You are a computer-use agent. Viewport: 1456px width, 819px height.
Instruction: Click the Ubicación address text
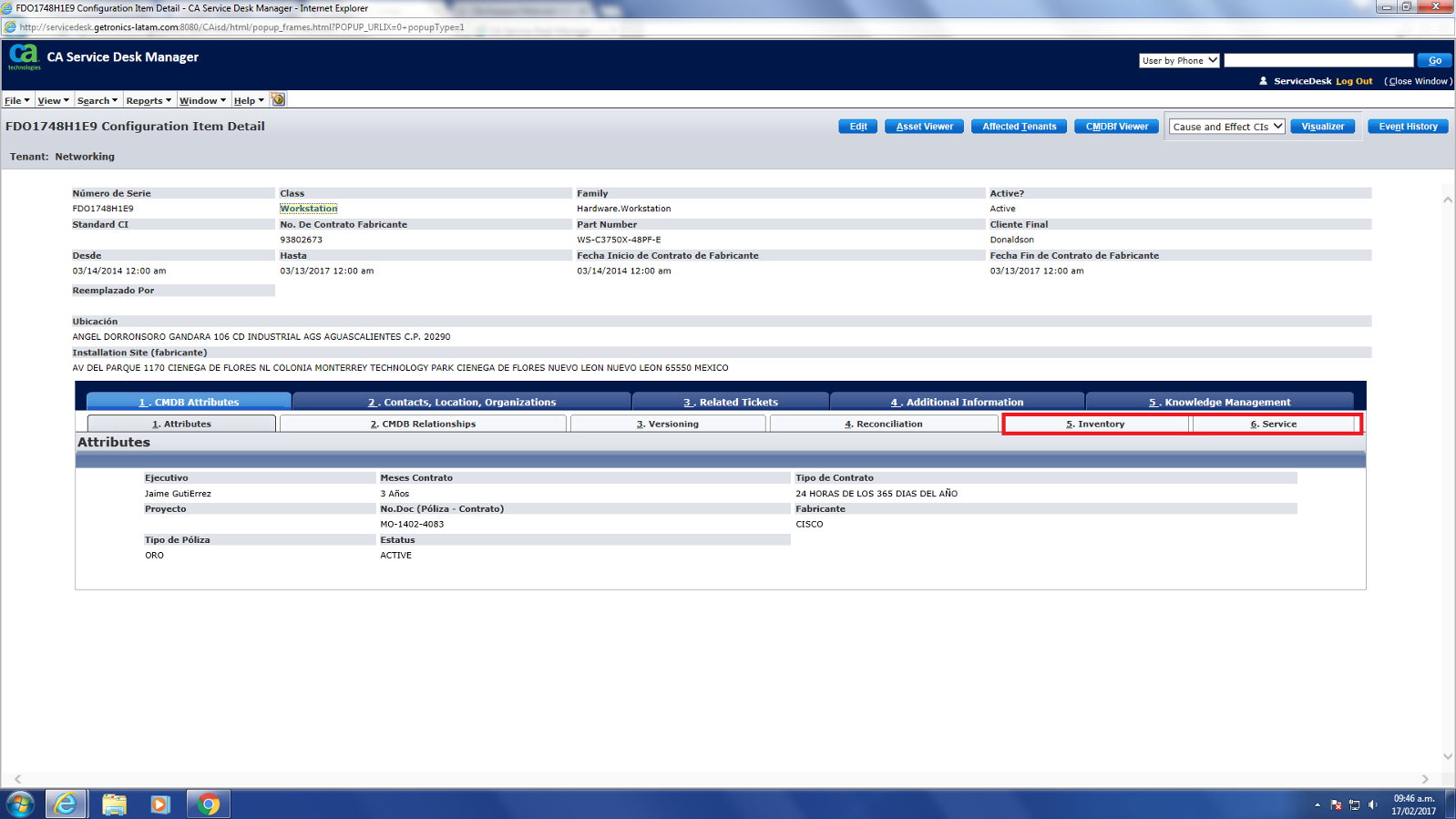[261, 337]
